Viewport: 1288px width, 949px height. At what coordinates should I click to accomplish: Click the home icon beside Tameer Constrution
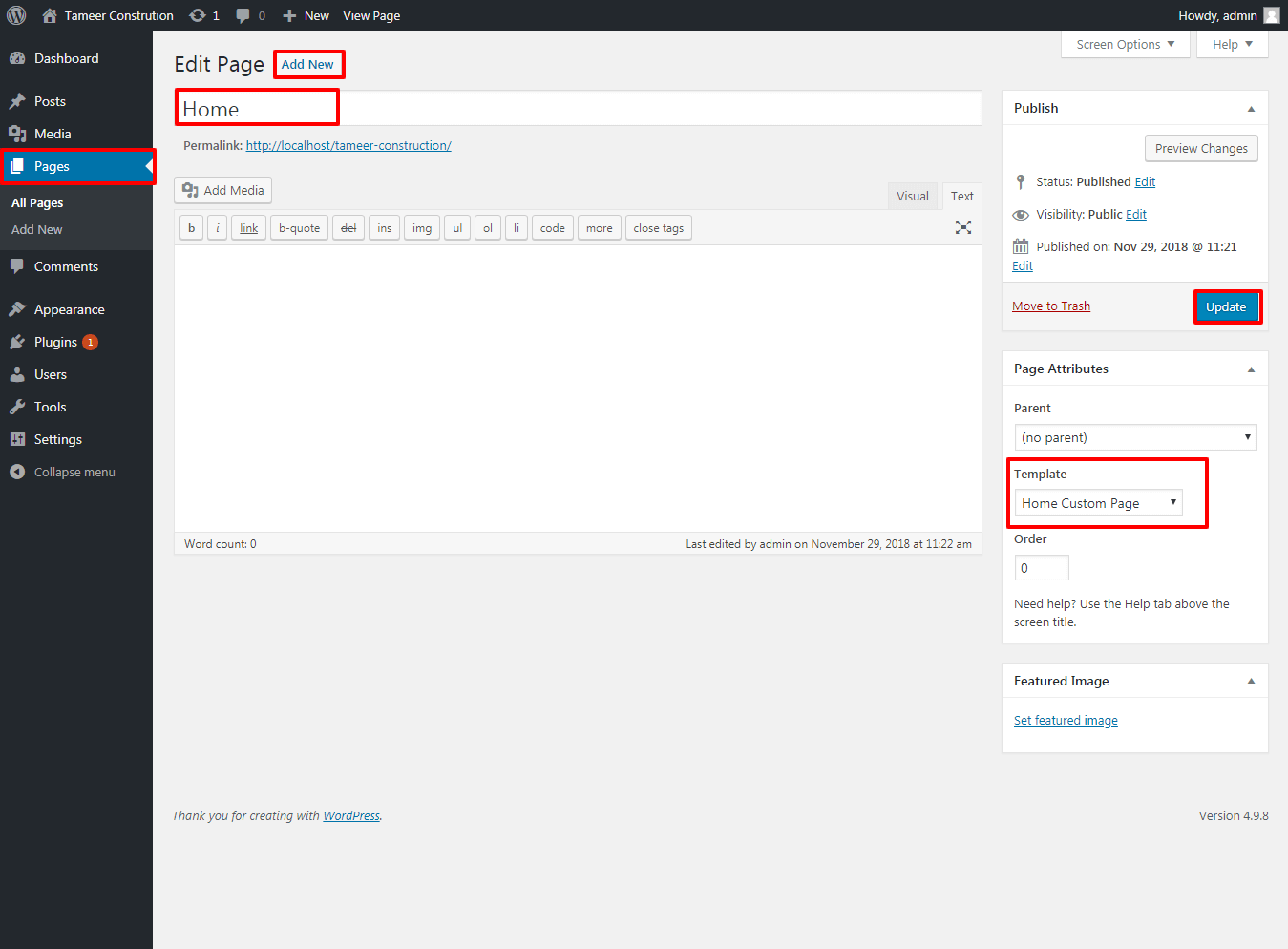tap(50, 15)
